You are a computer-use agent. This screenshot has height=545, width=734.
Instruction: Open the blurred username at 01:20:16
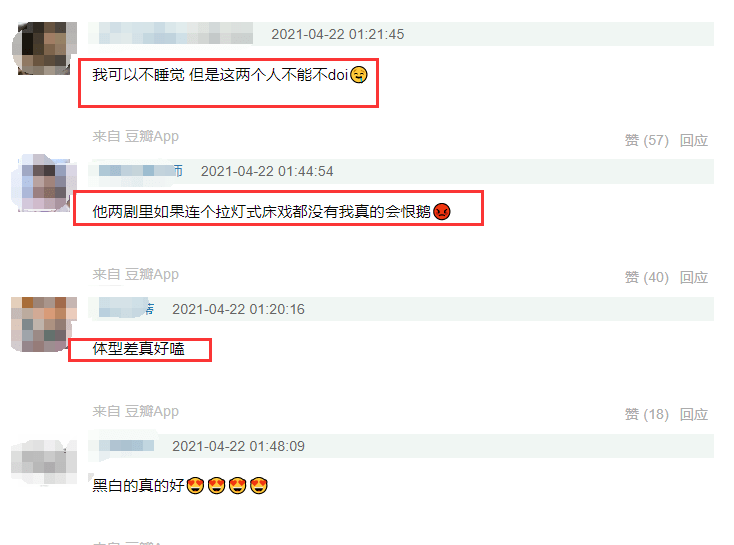point(126,309)
